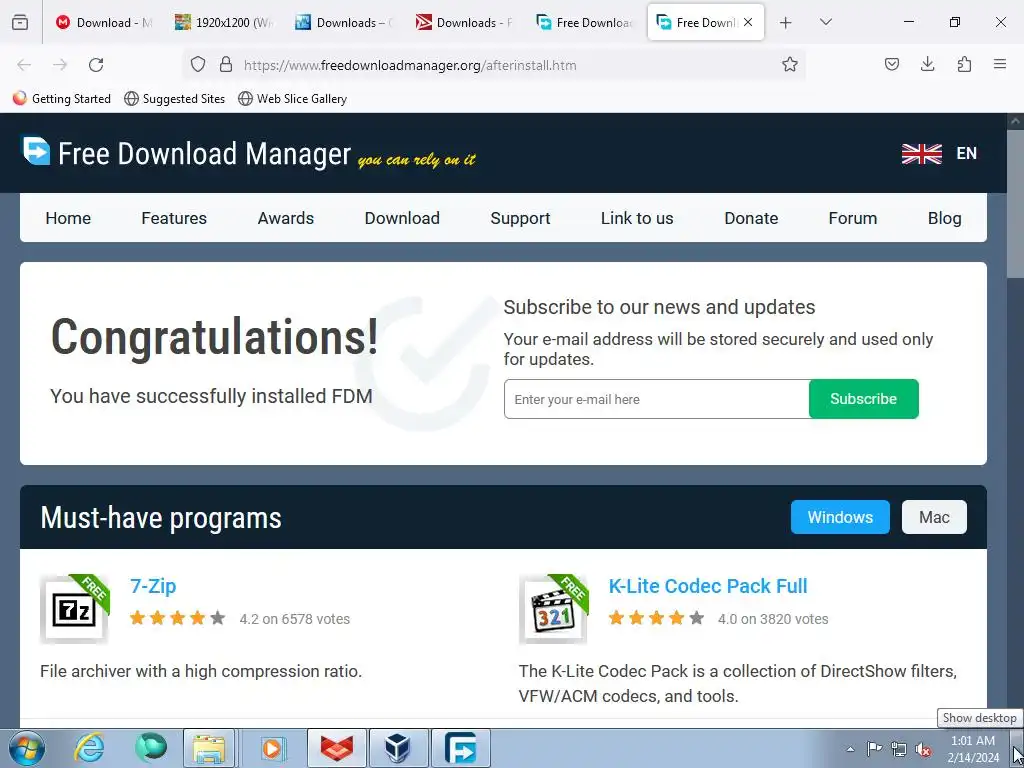
Task: Open Home in site navigation
Action: tap(68, 218)
